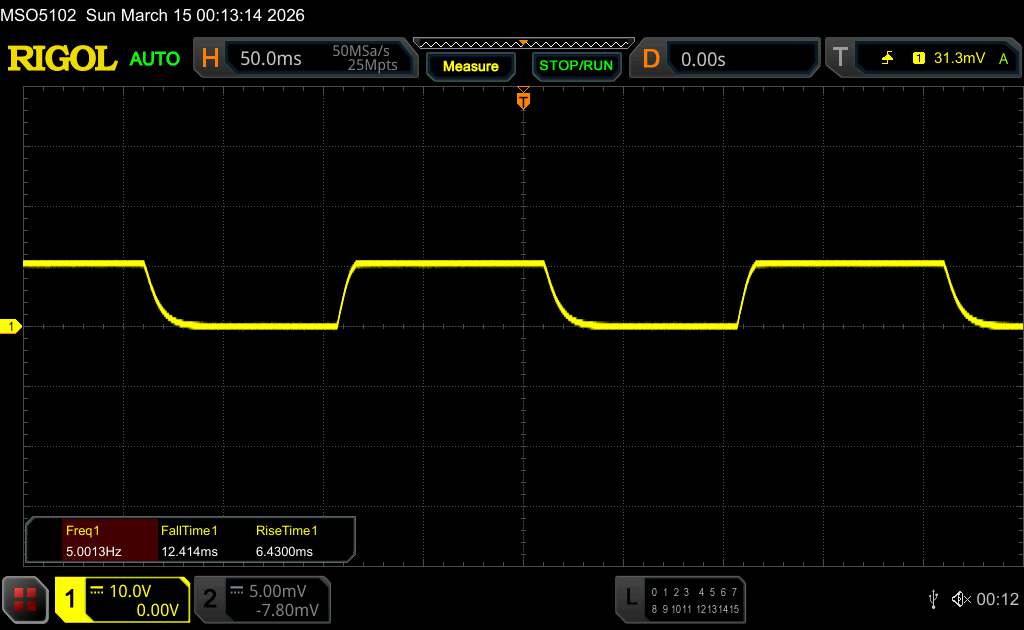Open the 0.00s delay offset field
The width and height of the screenshot is (1024, 630).
(x=703, y=59)
